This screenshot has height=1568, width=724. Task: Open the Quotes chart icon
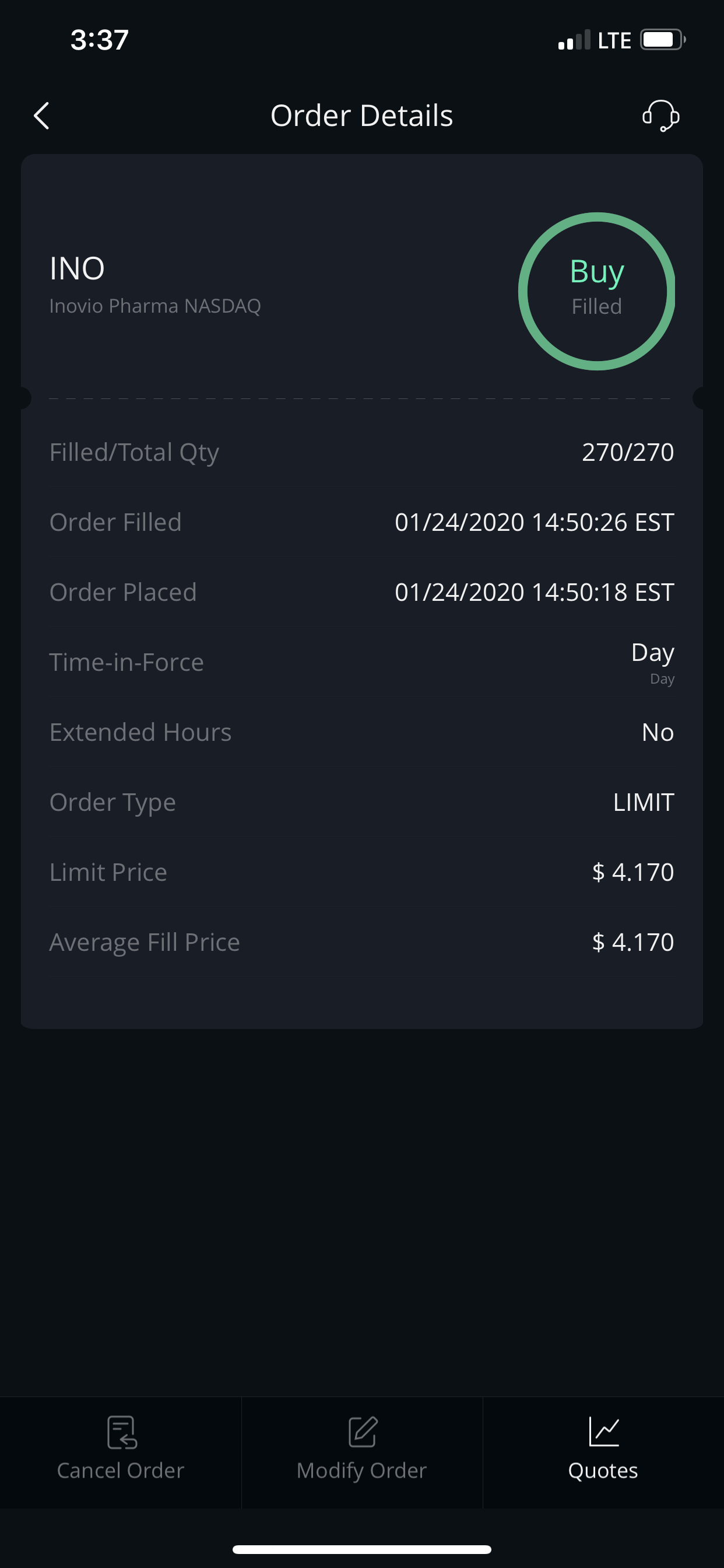[x=603, y=1431]
